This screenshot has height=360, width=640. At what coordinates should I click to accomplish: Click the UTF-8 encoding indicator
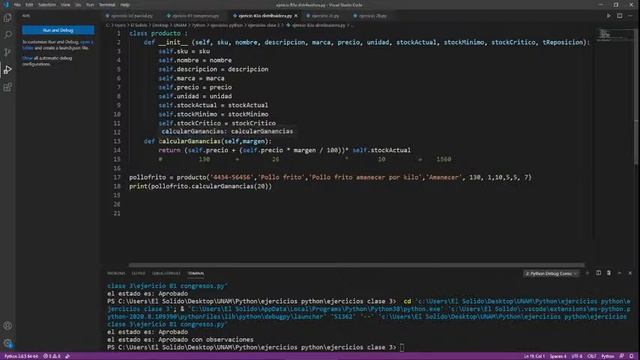click(577, 356)
